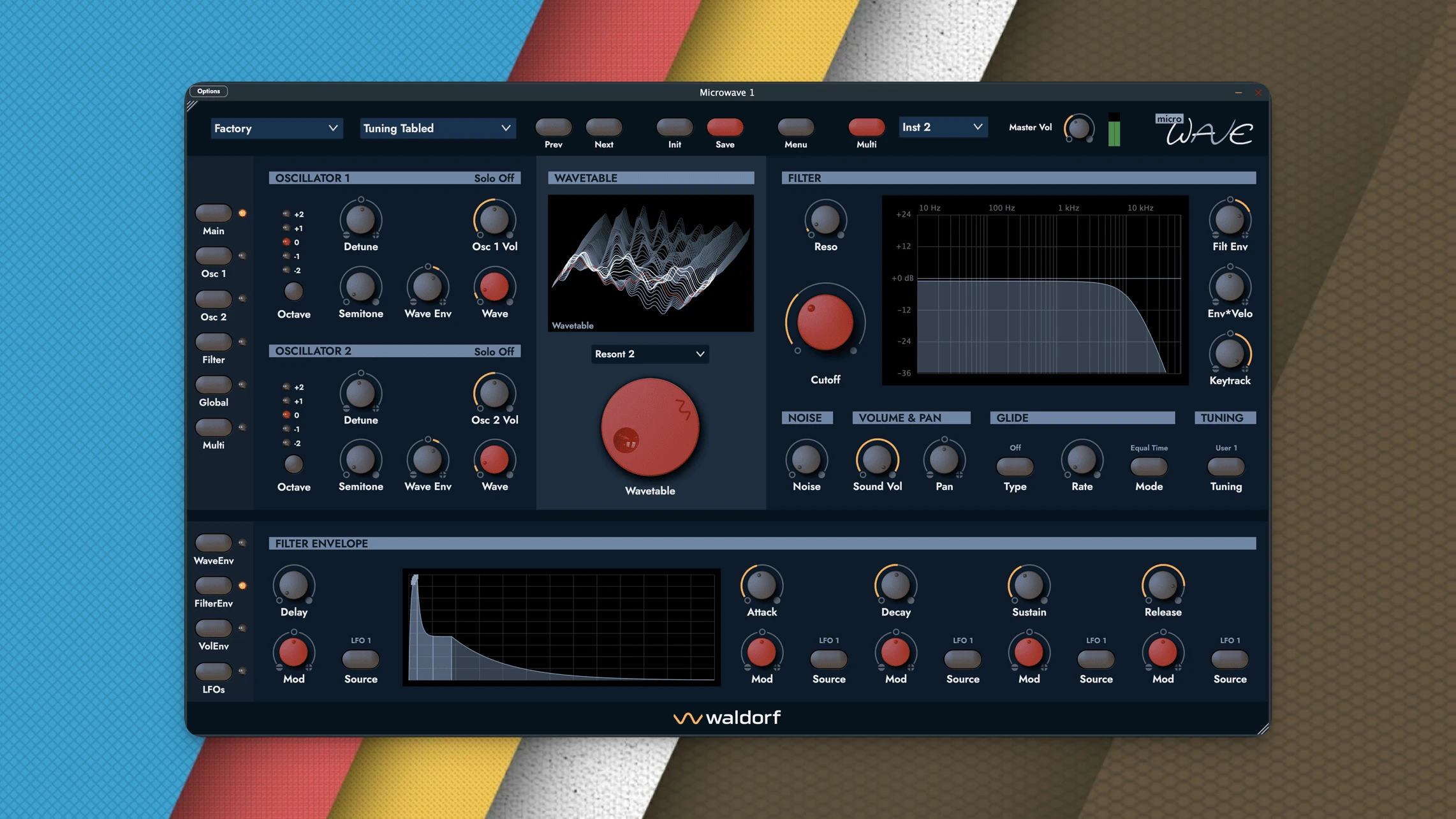This screenshot has width=1456, height=819.
Task: Select +1 octave for Oscillator 2
Action: 286,401
